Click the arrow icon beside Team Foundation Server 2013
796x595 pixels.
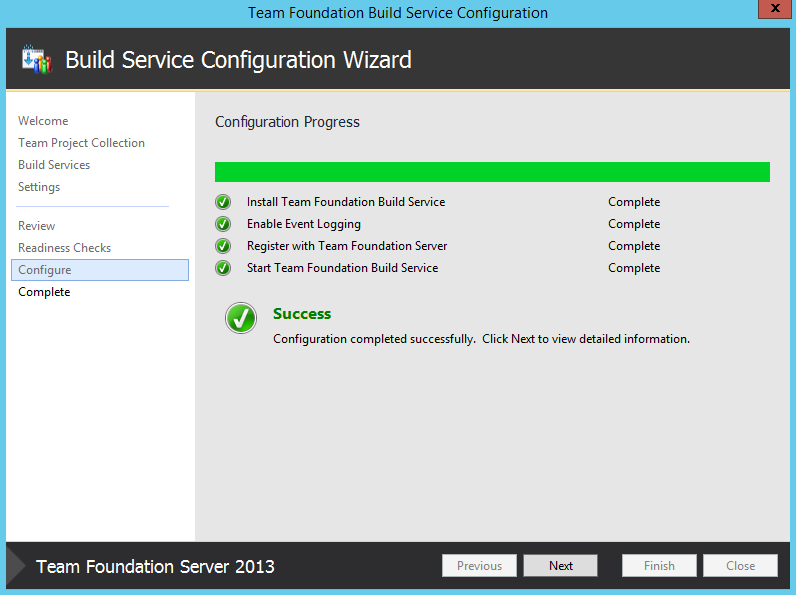click(17, 566)
